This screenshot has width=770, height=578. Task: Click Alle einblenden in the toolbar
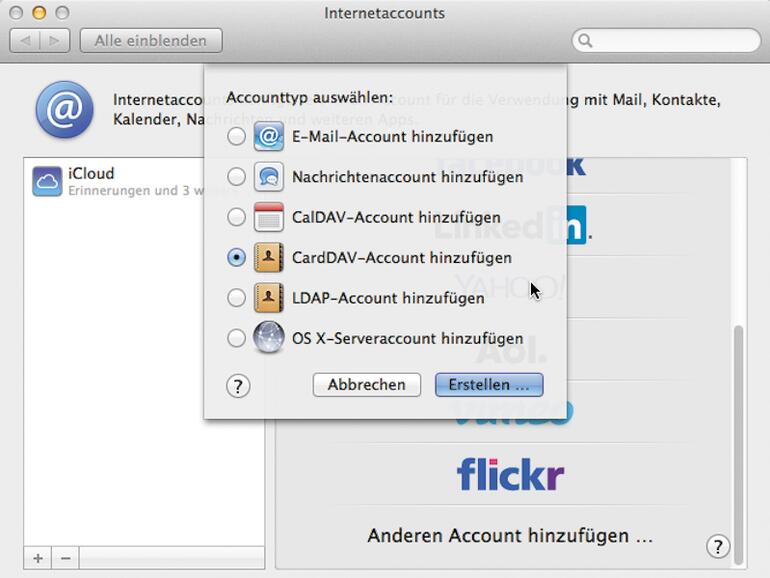click(151, 41)
